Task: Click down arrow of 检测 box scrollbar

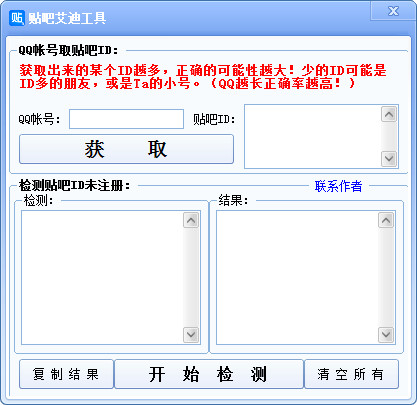Action: [x=191, y=334]
